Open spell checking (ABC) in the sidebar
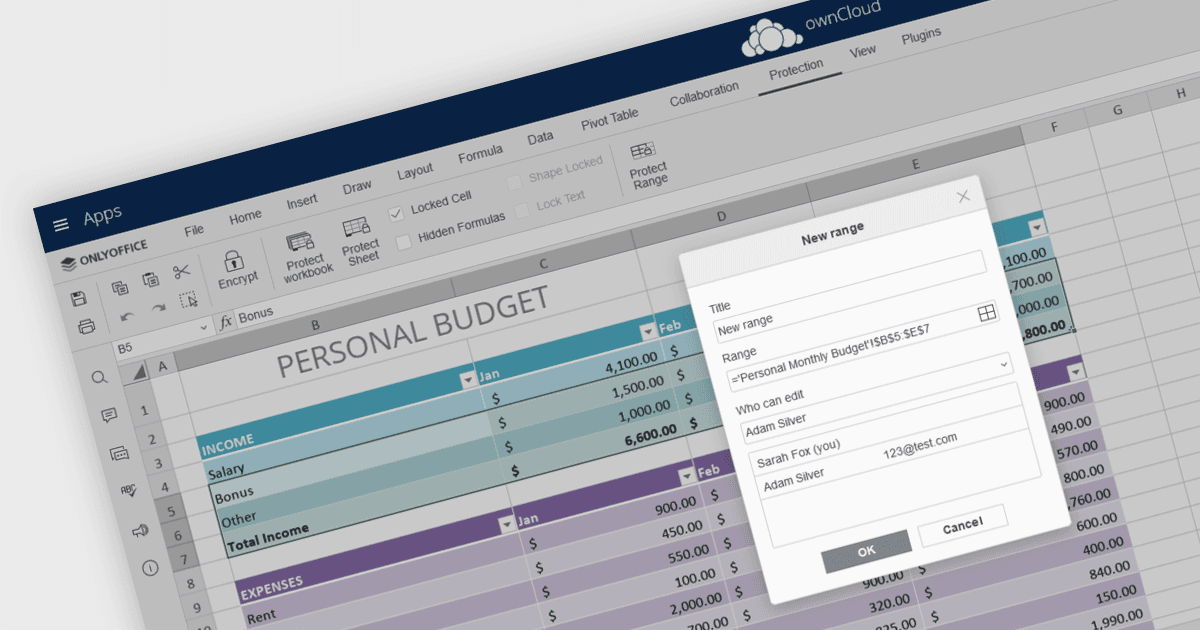Viewport: 1200px width, 630px height. (x=128, y=491)
